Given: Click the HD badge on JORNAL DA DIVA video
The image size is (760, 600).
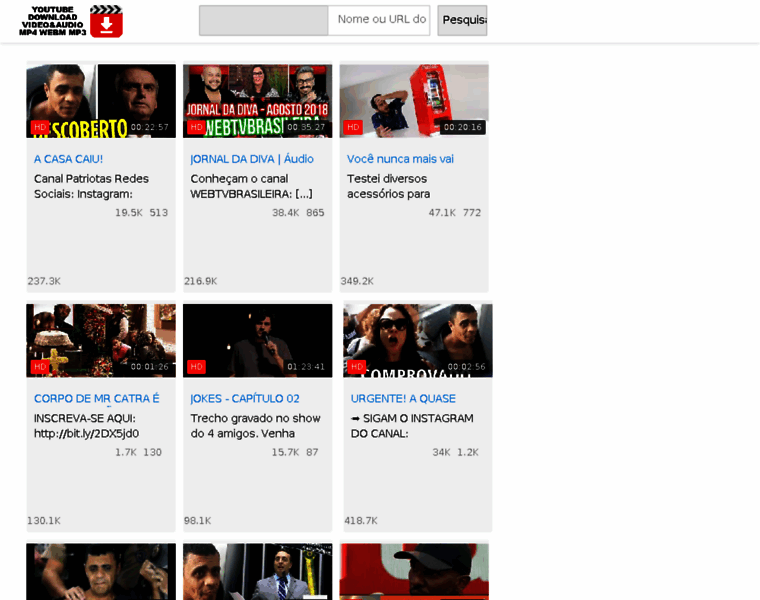Looking at the screenshot, I should point(196,127).
